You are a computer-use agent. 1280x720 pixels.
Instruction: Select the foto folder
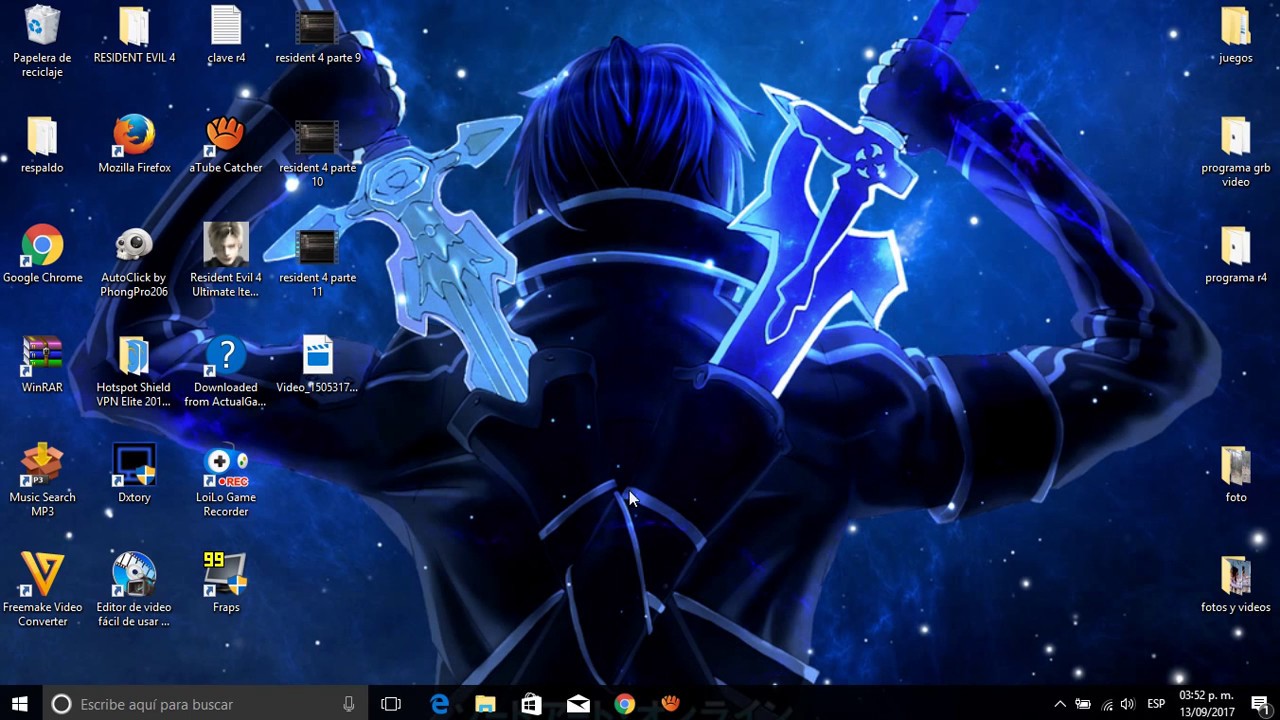(x=1236, y=475)
